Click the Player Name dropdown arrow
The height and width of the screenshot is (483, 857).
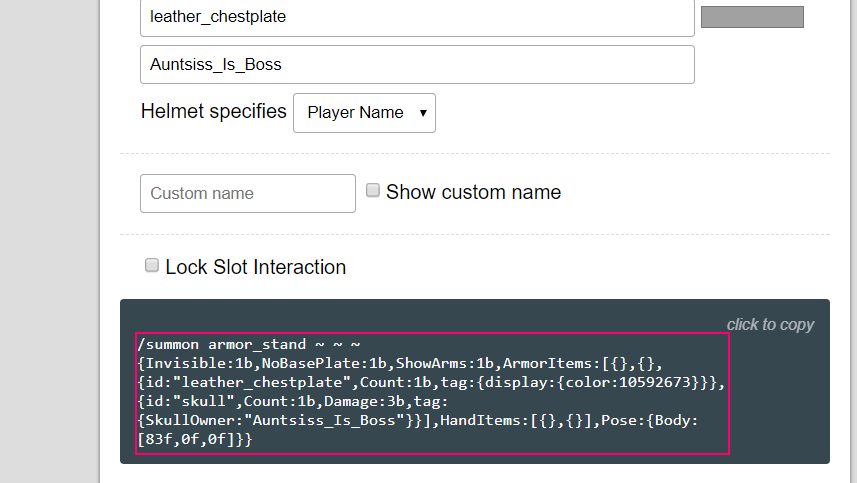pyautogui.click(x=423, y=113)
